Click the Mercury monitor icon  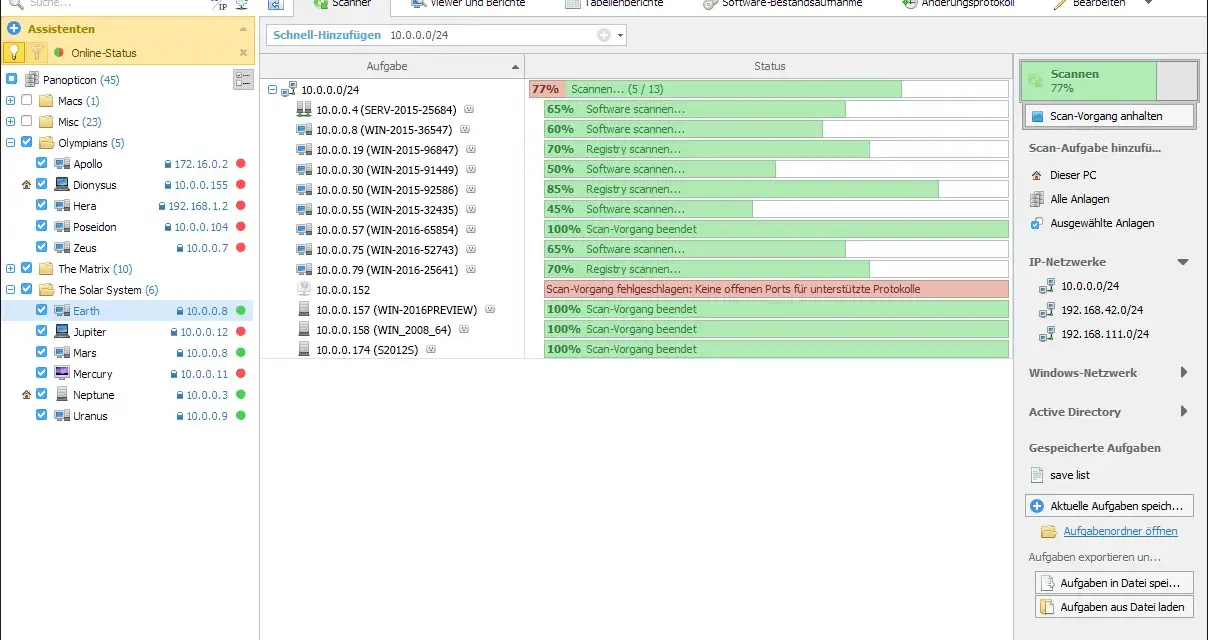[62, 374]
